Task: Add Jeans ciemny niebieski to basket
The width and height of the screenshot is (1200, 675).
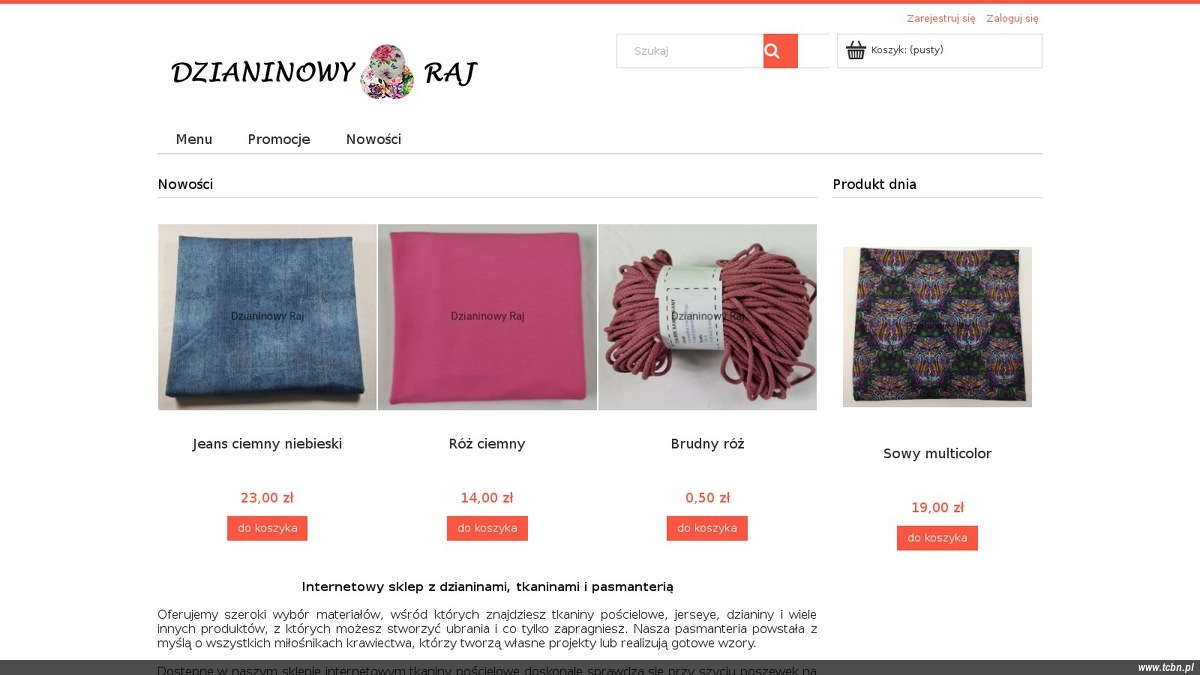Action: click(x=267, y=528)
